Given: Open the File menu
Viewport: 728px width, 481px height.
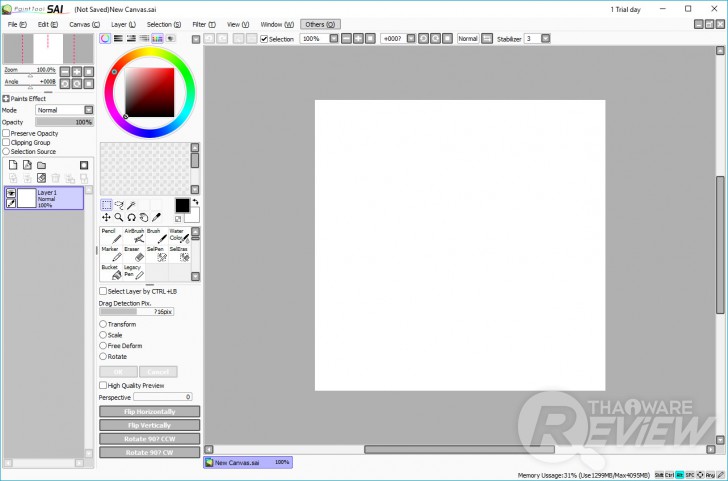Looking at the screenshot, I should [17, 24].
